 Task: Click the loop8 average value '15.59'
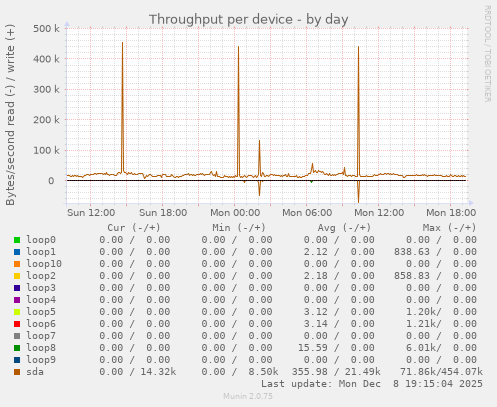(313, 348)
